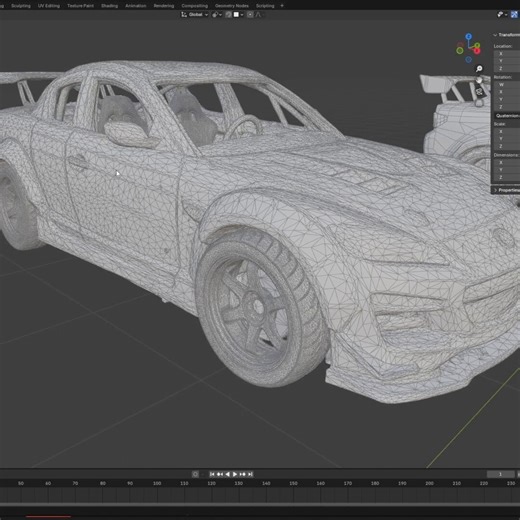Toggle proportional editing in the header

coord(250,14)
